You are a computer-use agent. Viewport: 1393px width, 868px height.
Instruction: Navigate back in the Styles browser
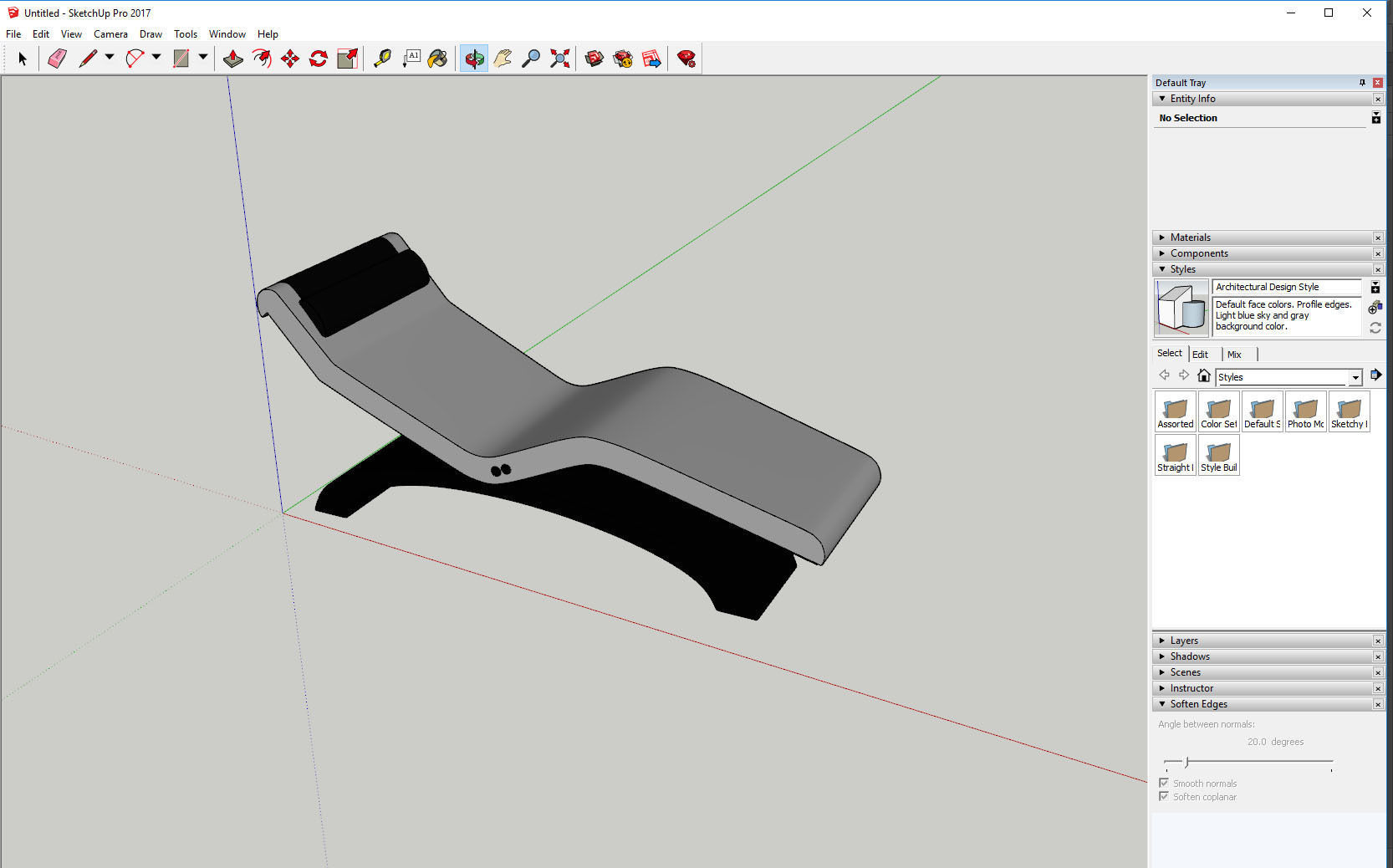pyautogui.click(x=1164, y=375)
